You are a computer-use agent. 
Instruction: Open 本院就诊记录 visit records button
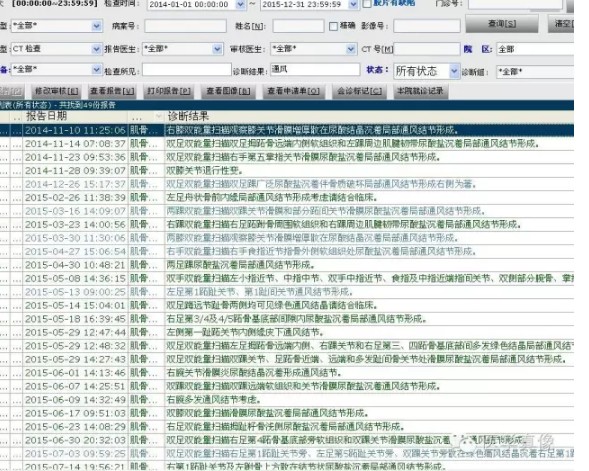coord(420,91)
